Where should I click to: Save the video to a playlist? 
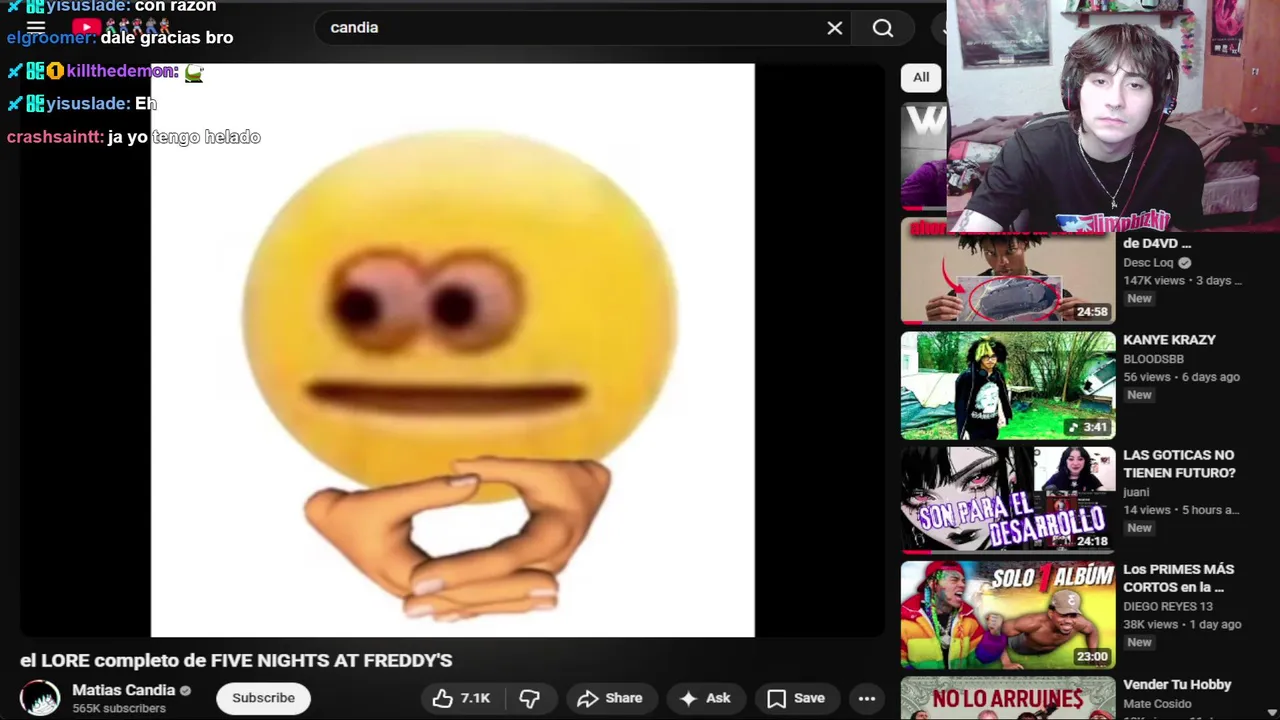[x=796, y=698]
